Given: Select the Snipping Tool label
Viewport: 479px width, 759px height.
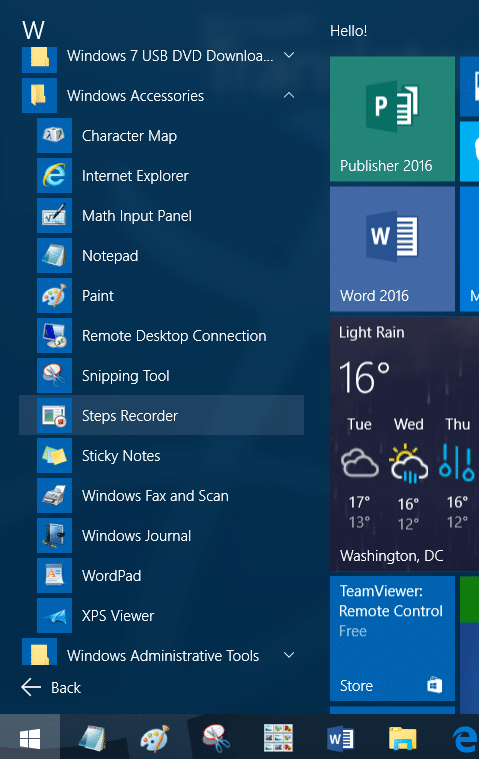Looking at the screenshot, I should coord(125,376).
